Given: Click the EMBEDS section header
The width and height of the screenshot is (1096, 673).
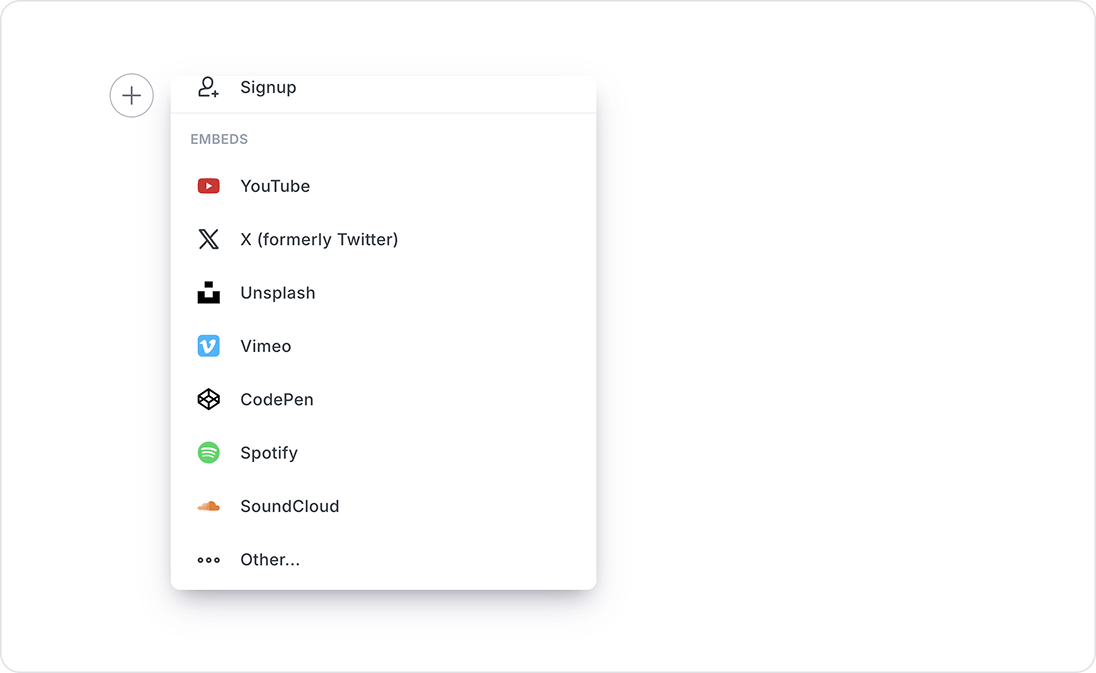Looking at the screenshot, I should (x=219, y=139).
